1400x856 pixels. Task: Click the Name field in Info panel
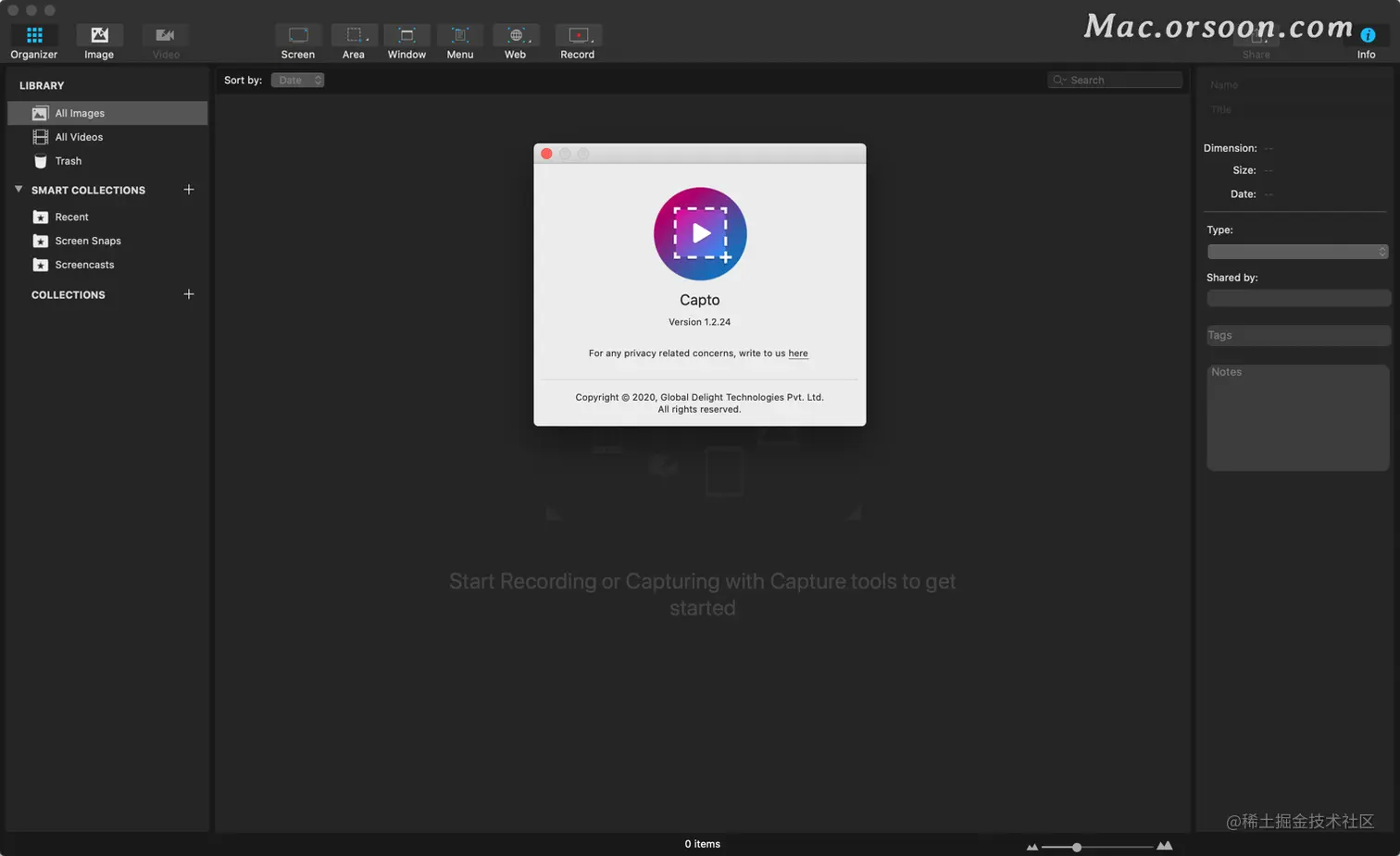coord(1296,85)
